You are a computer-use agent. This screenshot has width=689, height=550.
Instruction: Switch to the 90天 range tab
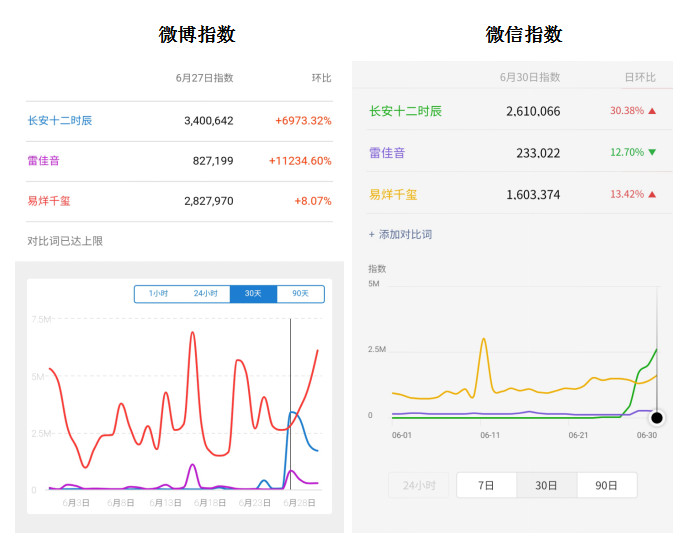click(301, 293)
